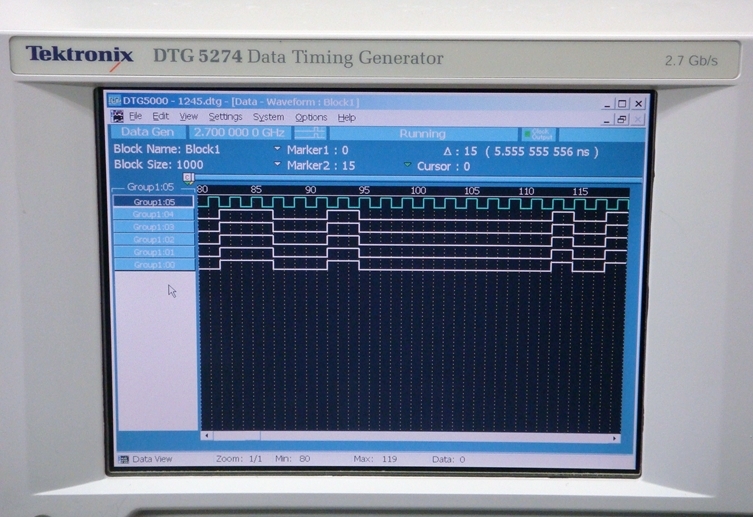Open the View menu
Screen dimensions: 753x517
click(188, 117)
